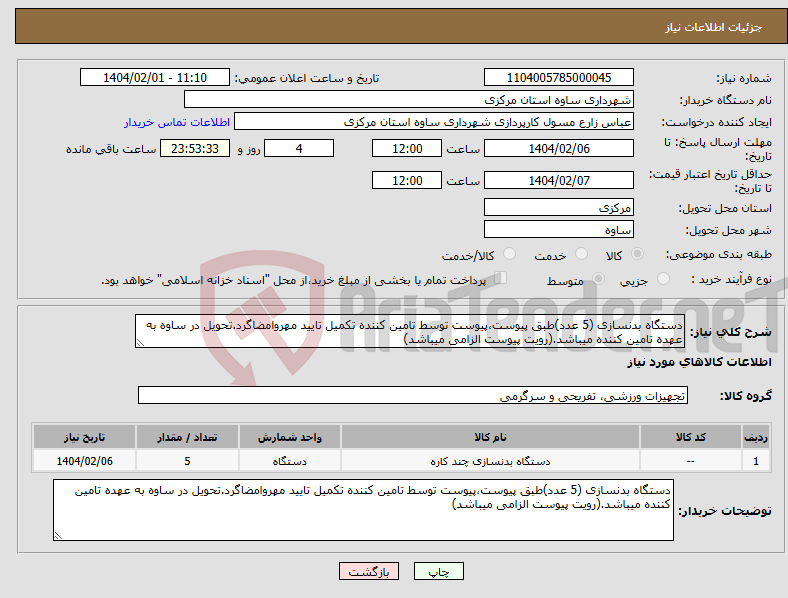Click the buyer organization name field

click(409, 99)
